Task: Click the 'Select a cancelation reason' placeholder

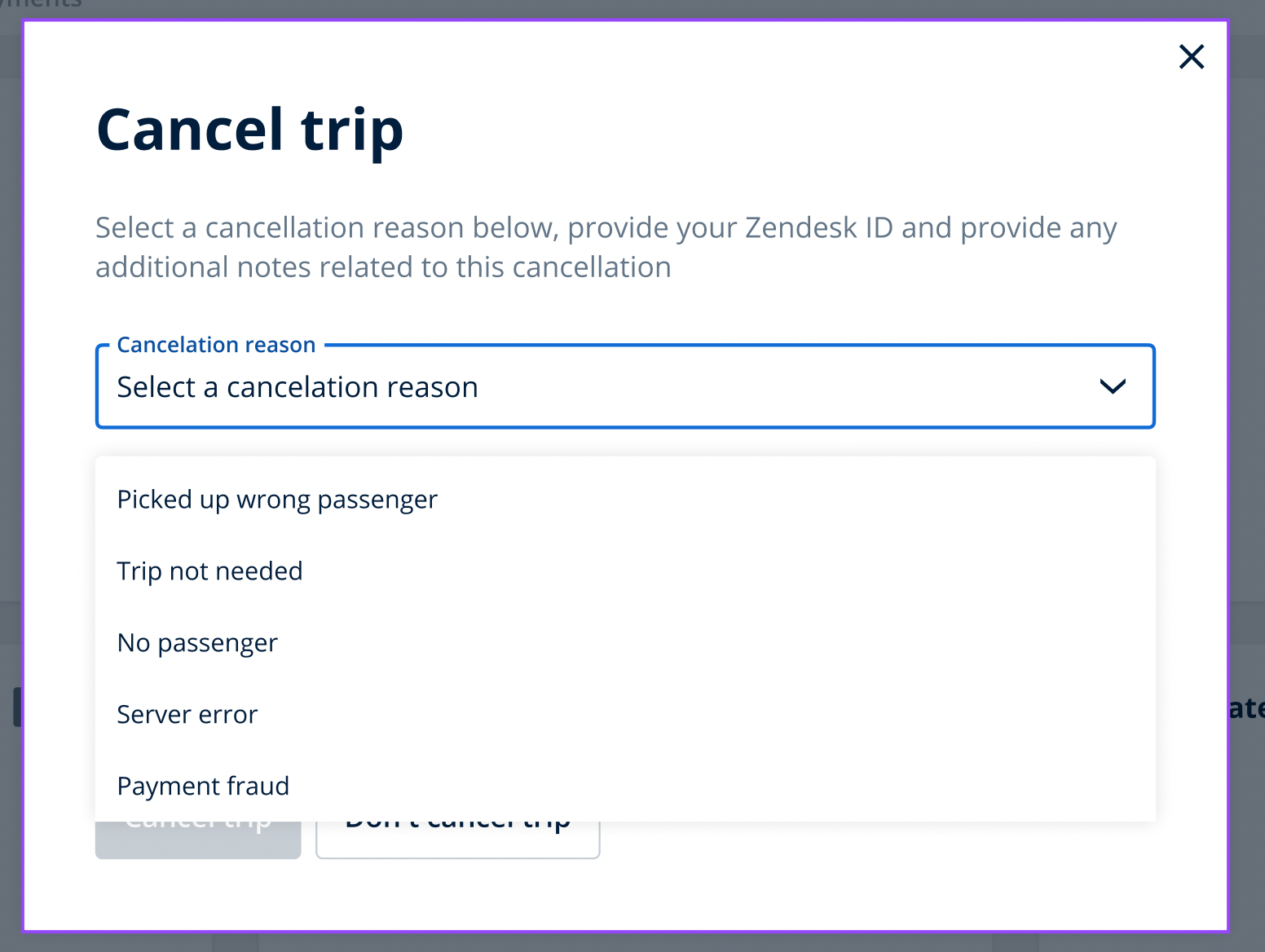Action: (x=298, y=387)
